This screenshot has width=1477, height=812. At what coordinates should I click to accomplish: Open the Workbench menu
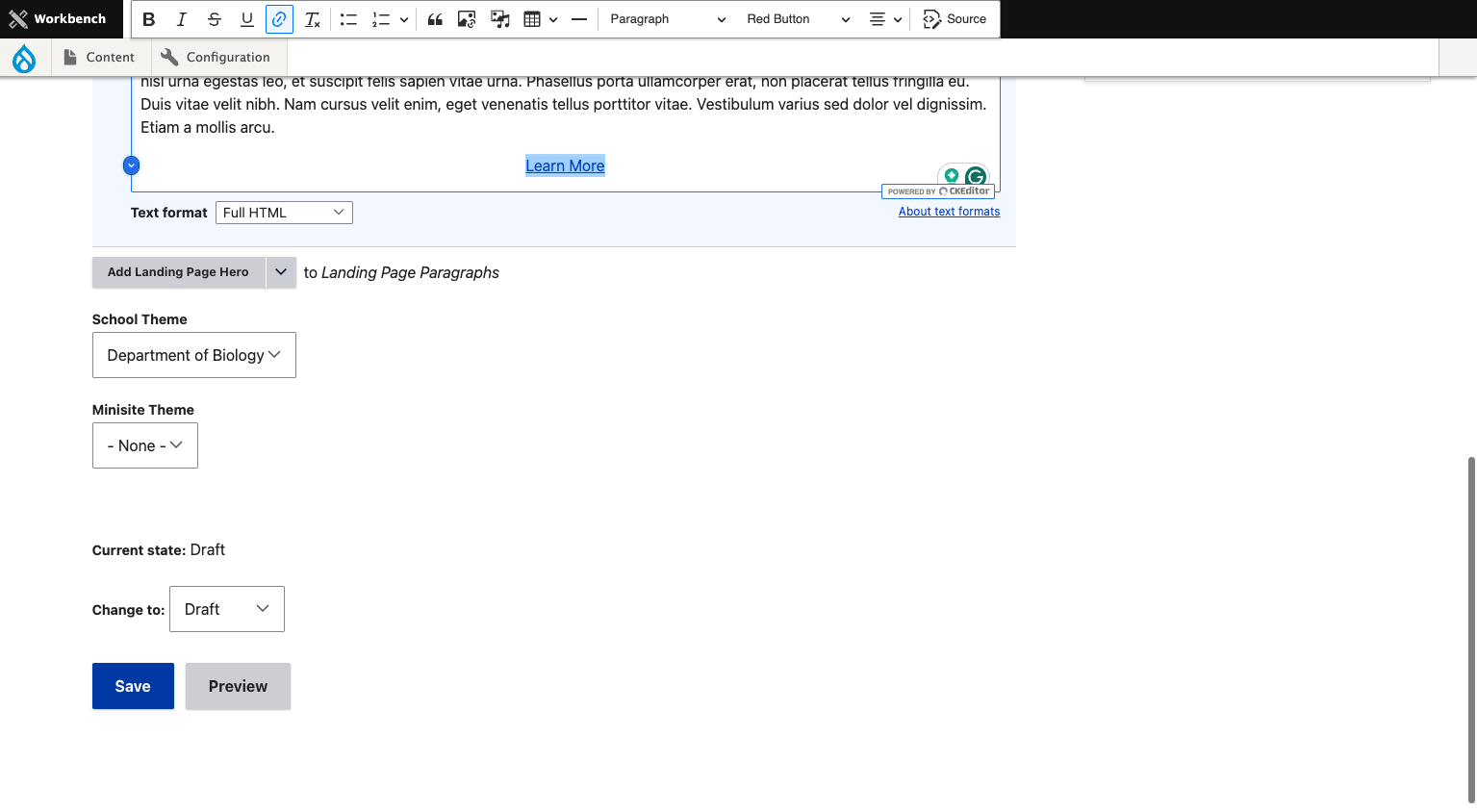click(58, 19)
